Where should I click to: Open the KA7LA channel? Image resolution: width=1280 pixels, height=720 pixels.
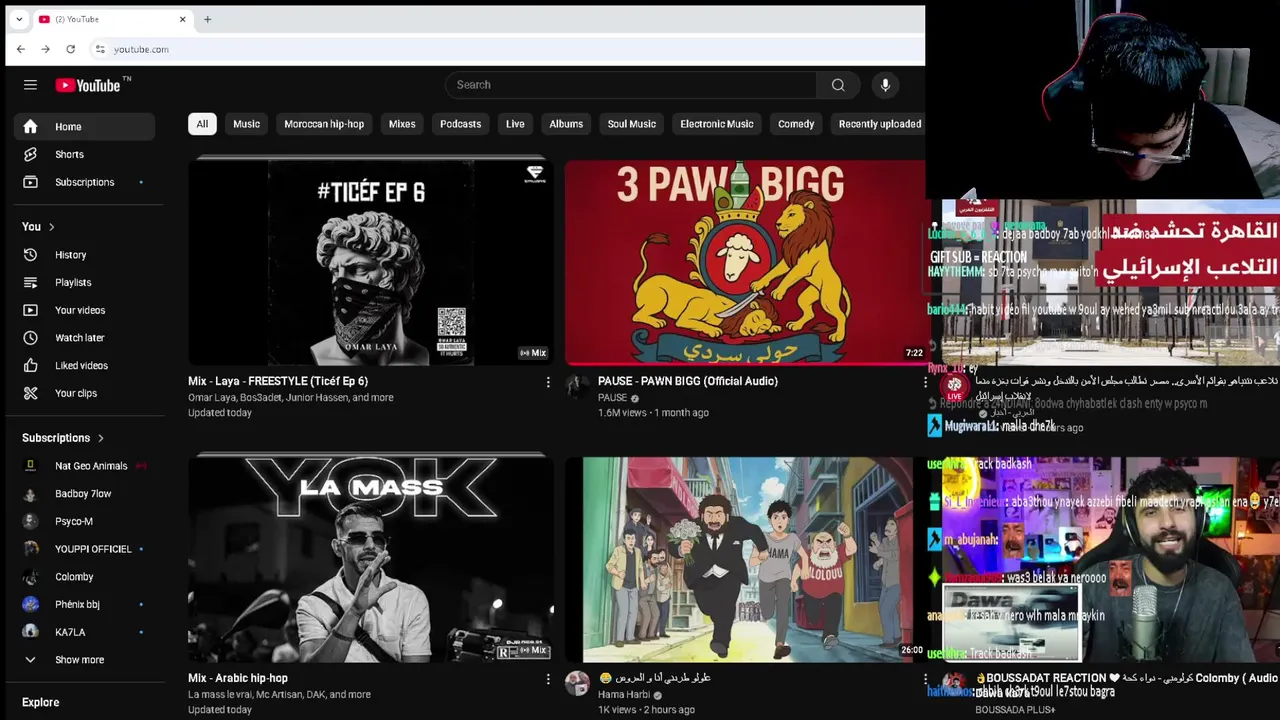84,632
